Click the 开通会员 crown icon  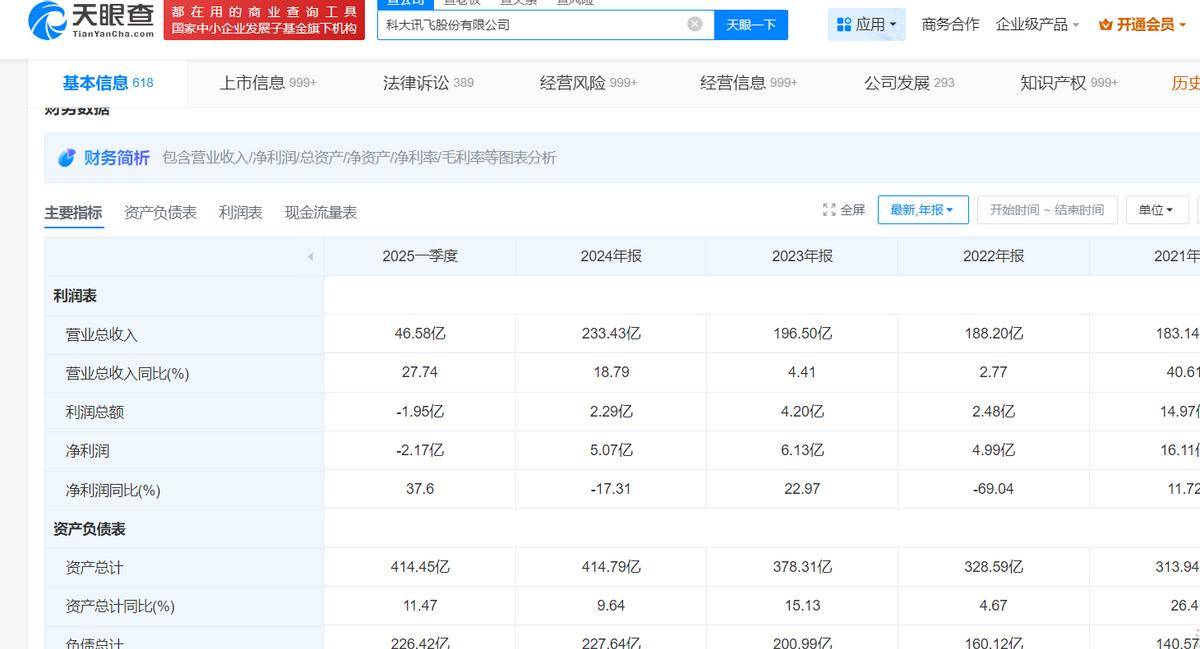click(x=1106, y=25)
